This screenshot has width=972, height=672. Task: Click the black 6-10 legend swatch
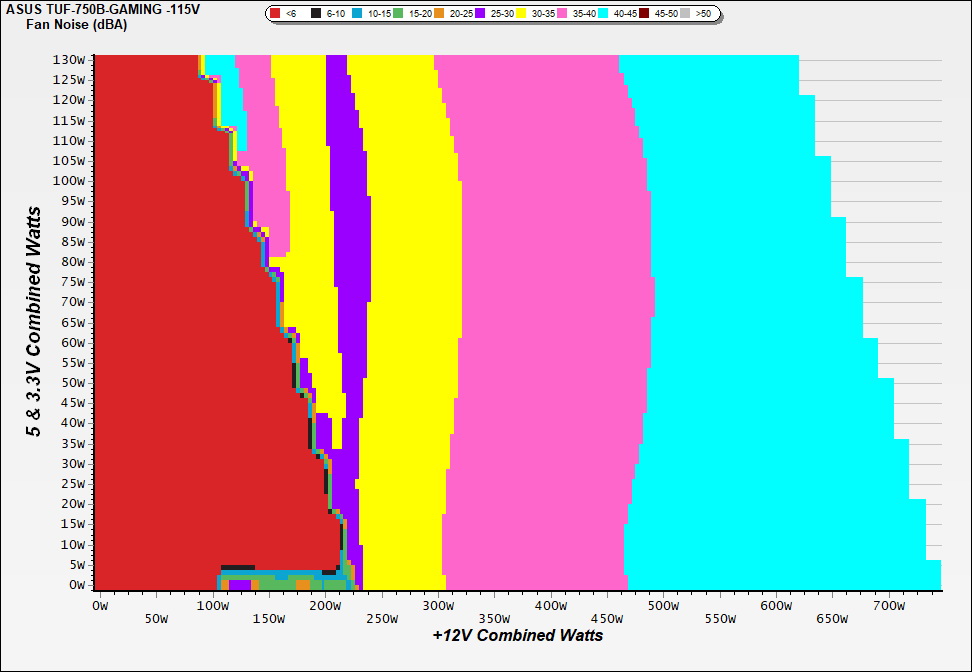click(317, 14)
